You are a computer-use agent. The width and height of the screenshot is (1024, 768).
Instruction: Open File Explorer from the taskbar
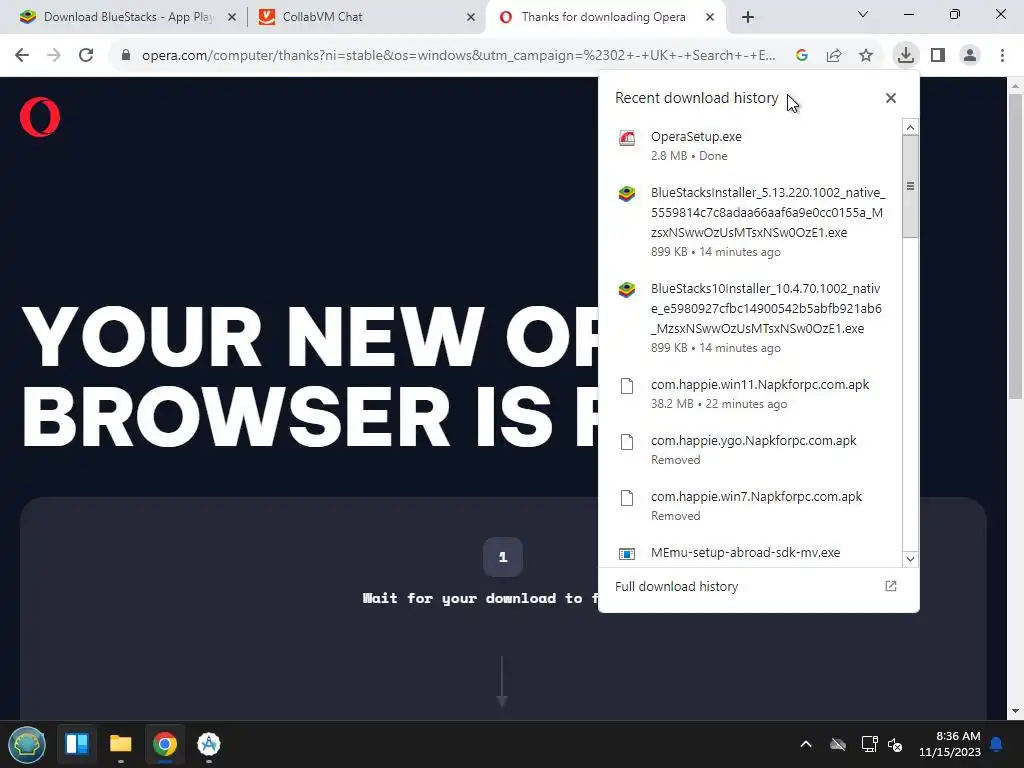pos(121,744)
